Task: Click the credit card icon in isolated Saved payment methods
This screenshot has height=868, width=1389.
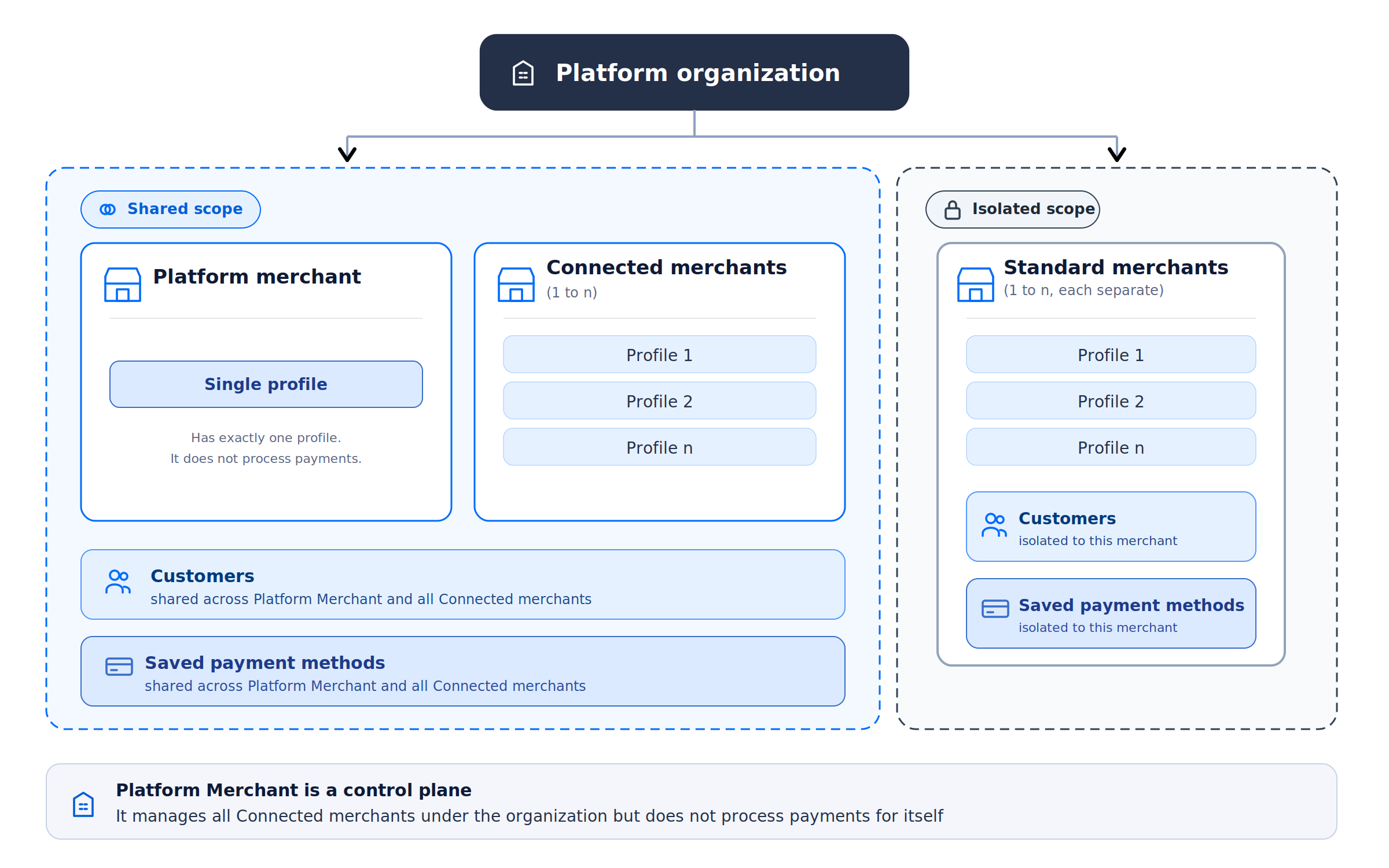Action: 995,609
